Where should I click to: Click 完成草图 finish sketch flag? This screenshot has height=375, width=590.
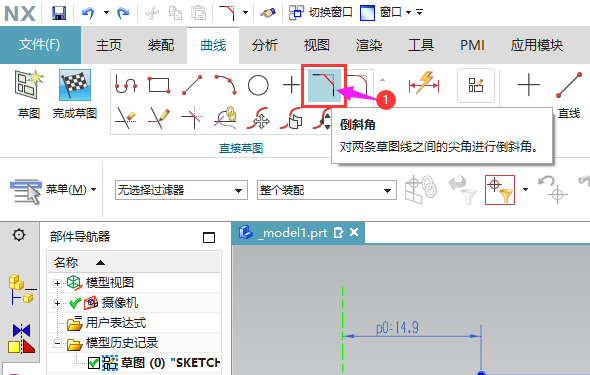[75, 94]
